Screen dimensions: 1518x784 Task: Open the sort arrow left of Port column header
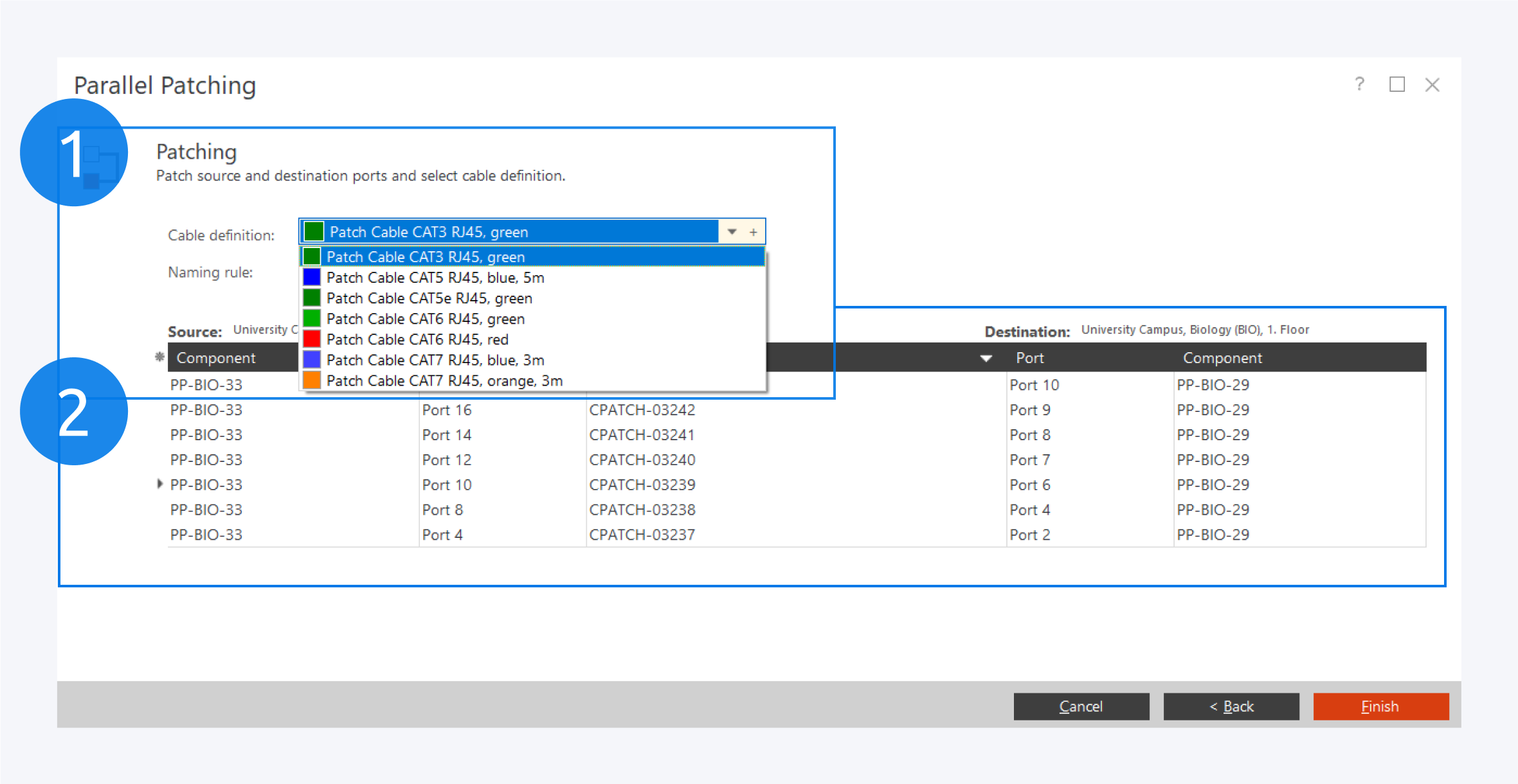point(986,358)
